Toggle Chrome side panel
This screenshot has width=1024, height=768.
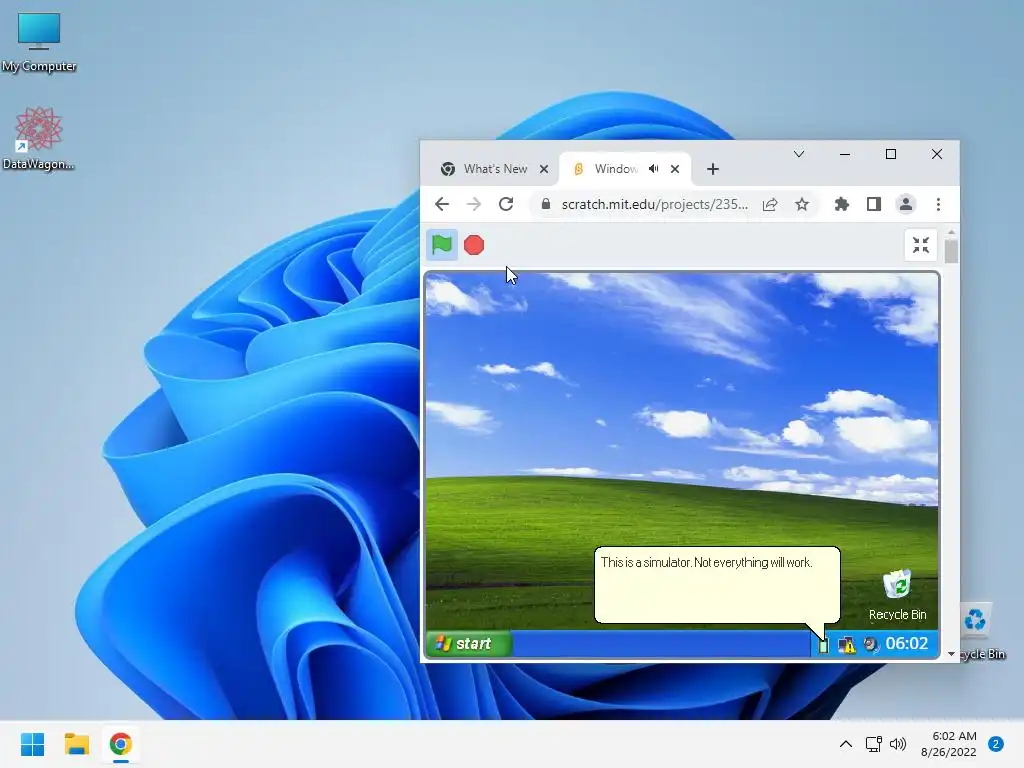[874, 204]
